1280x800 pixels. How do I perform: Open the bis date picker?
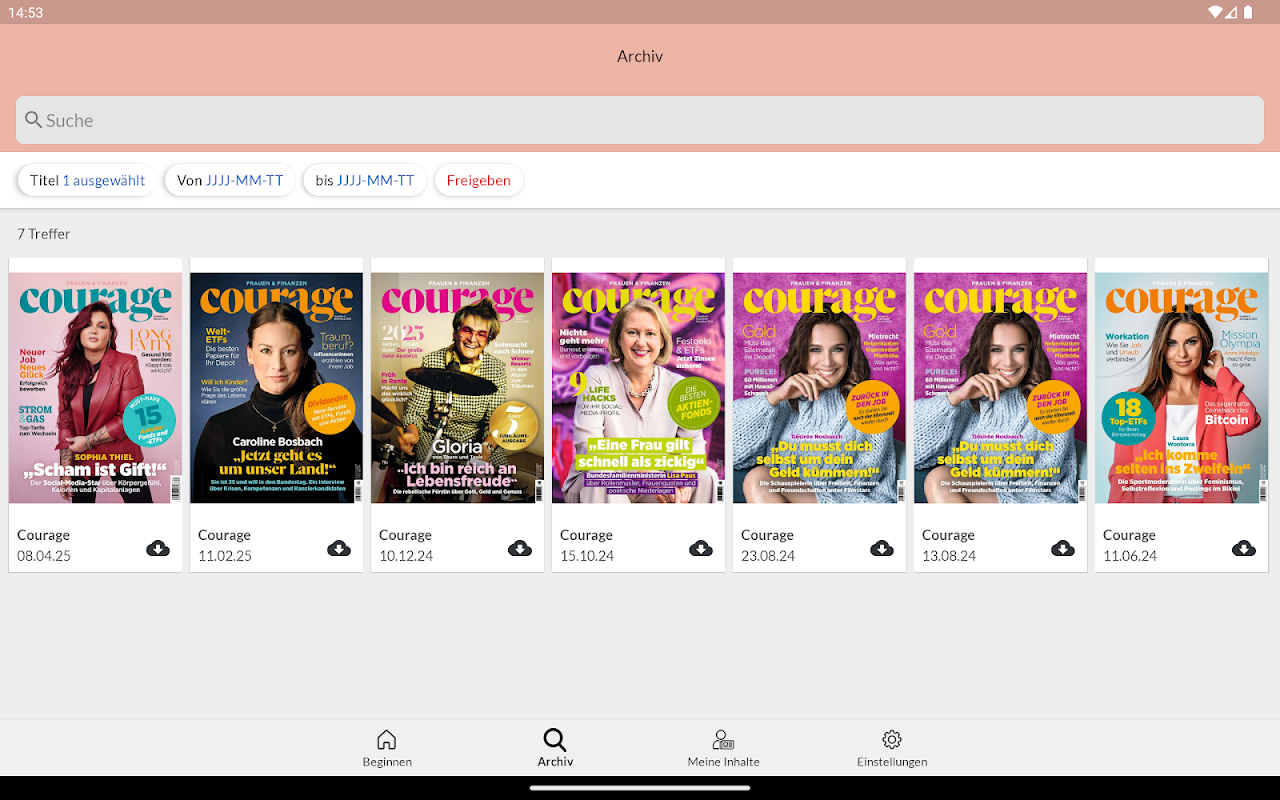(365, 180)
